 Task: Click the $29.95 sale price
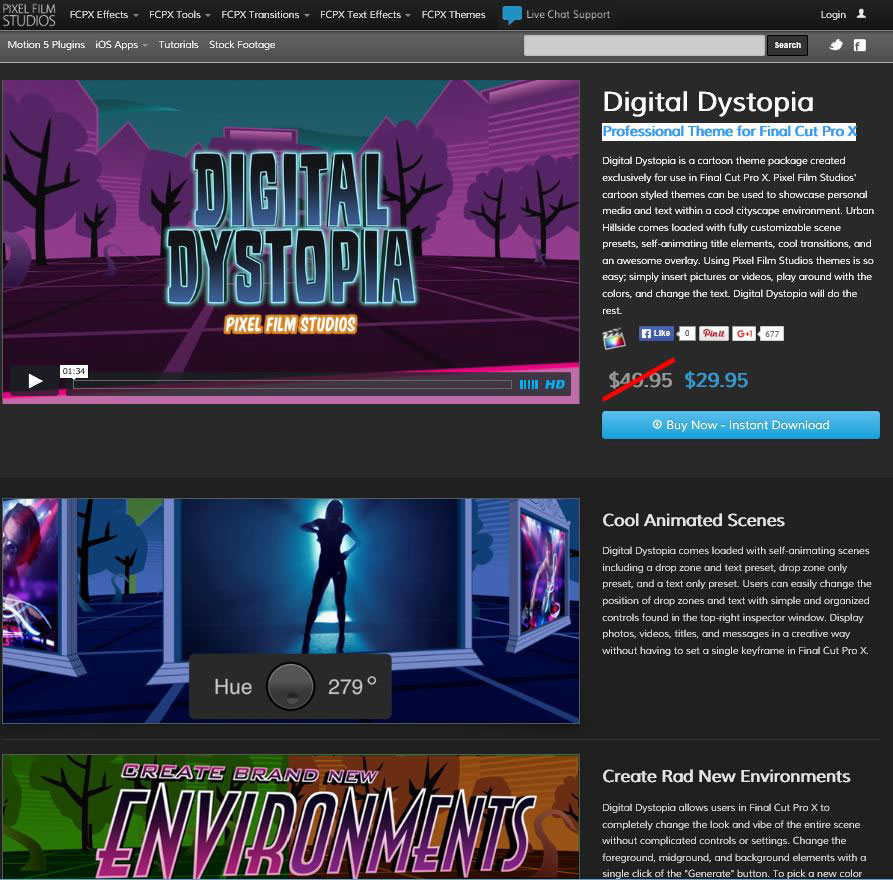(716, 380)
